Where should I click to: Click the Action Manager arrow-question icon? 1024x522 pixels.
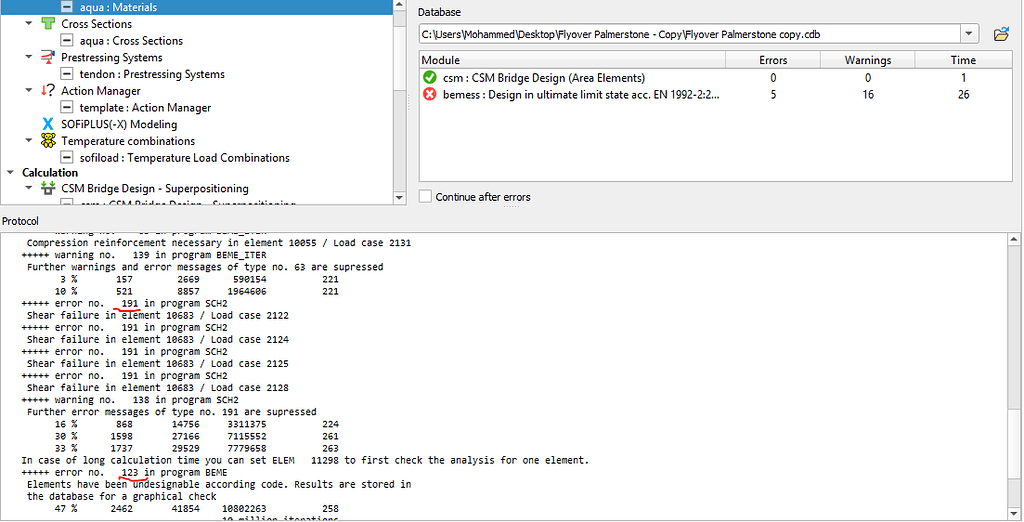click(x=48, y=91)
